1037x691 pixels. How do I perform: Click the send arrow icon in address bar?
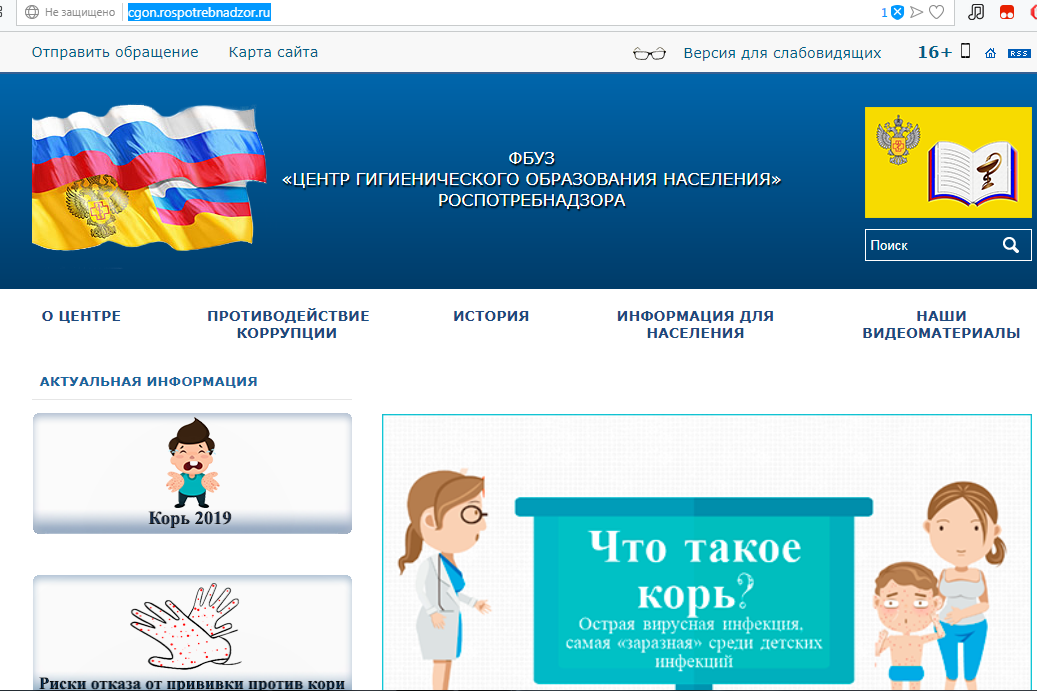(917, 12)
